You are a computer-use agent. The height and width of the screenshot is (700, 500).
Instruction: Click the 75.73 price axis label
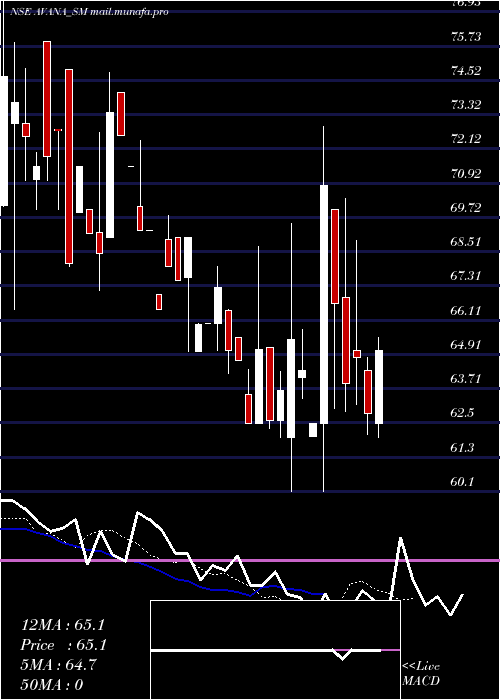[x=466, y=37]
